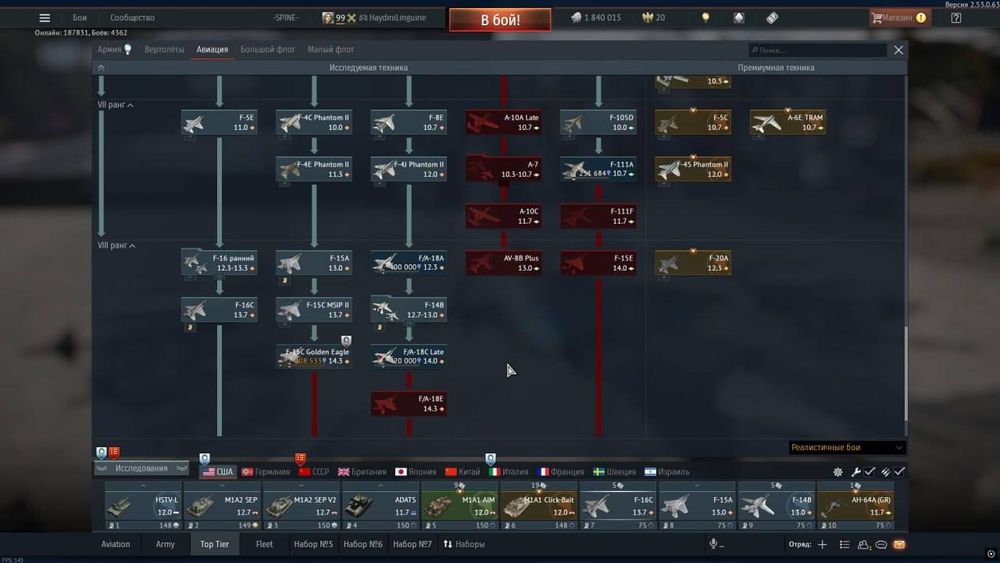Select the F/A-18A aircraft card
The height and width of the screenshot is (563, 1000).
click(x=409, y=263)
